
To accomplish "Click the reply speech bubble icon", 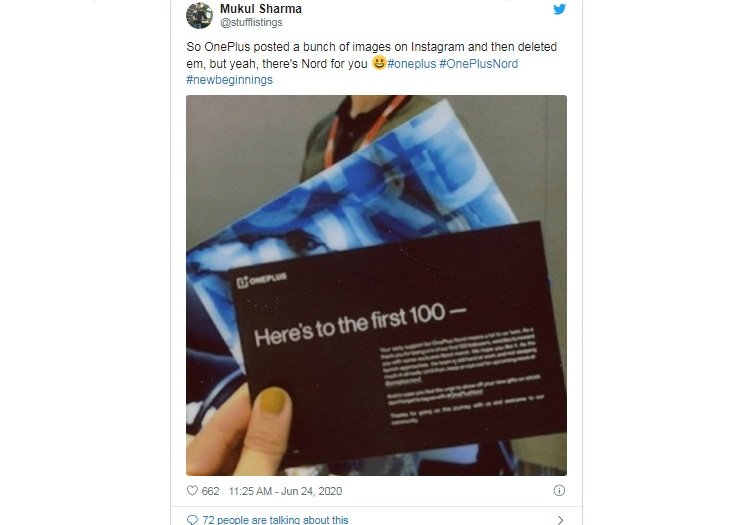I will [192, 520].
